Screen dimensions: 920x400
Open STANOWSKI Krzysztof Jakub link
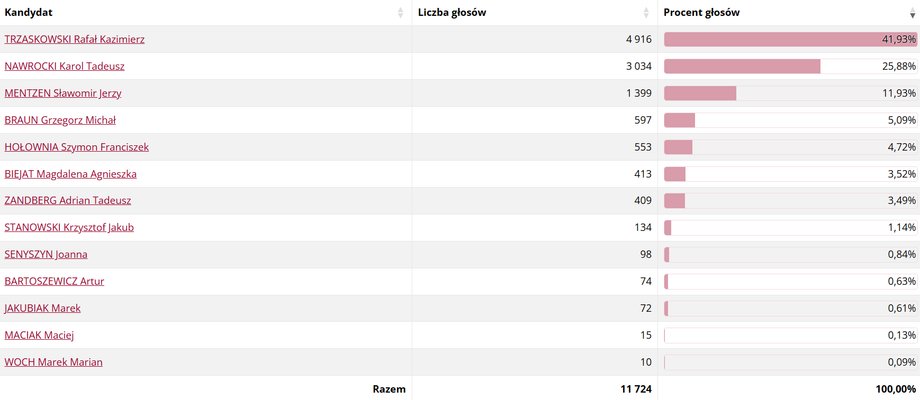69,228
